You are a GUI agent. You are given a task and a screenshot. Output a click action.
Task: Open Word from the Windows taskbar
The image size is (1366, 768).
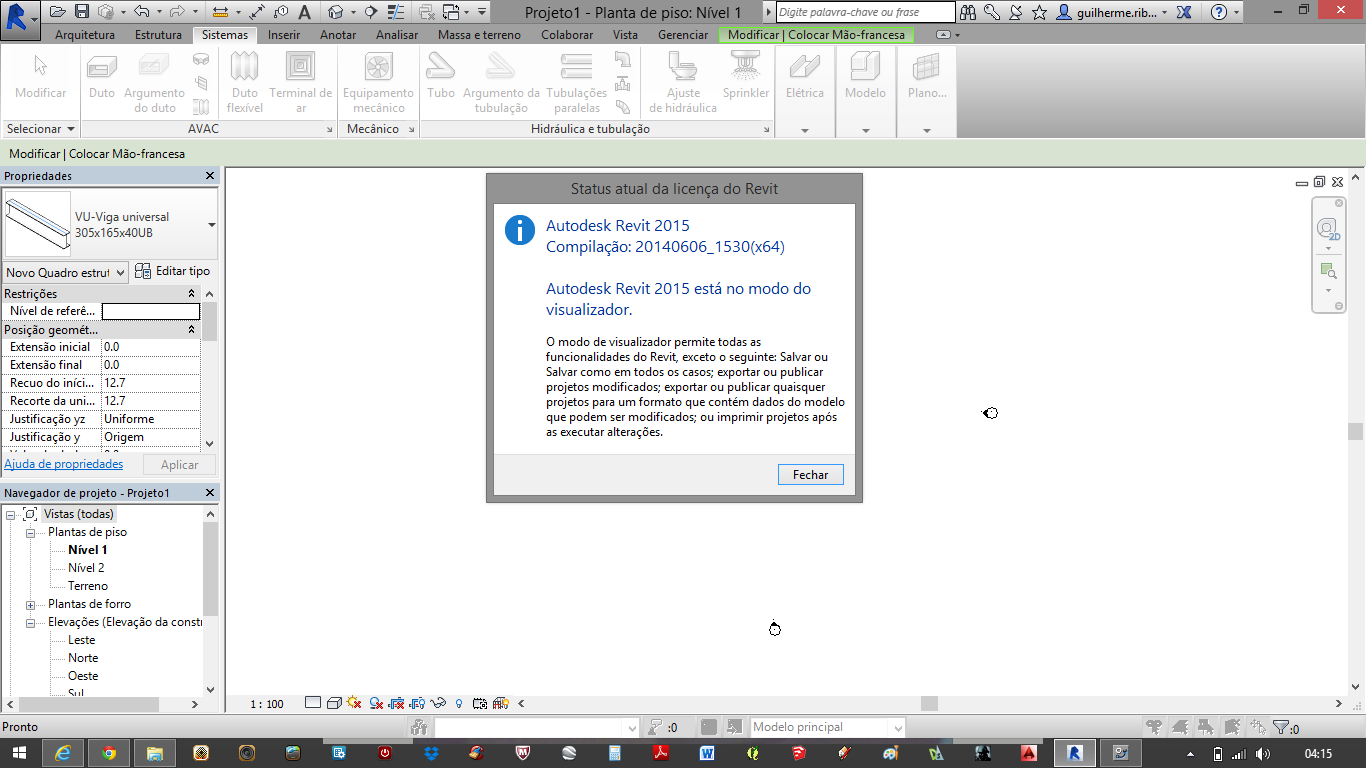(707, 753)
